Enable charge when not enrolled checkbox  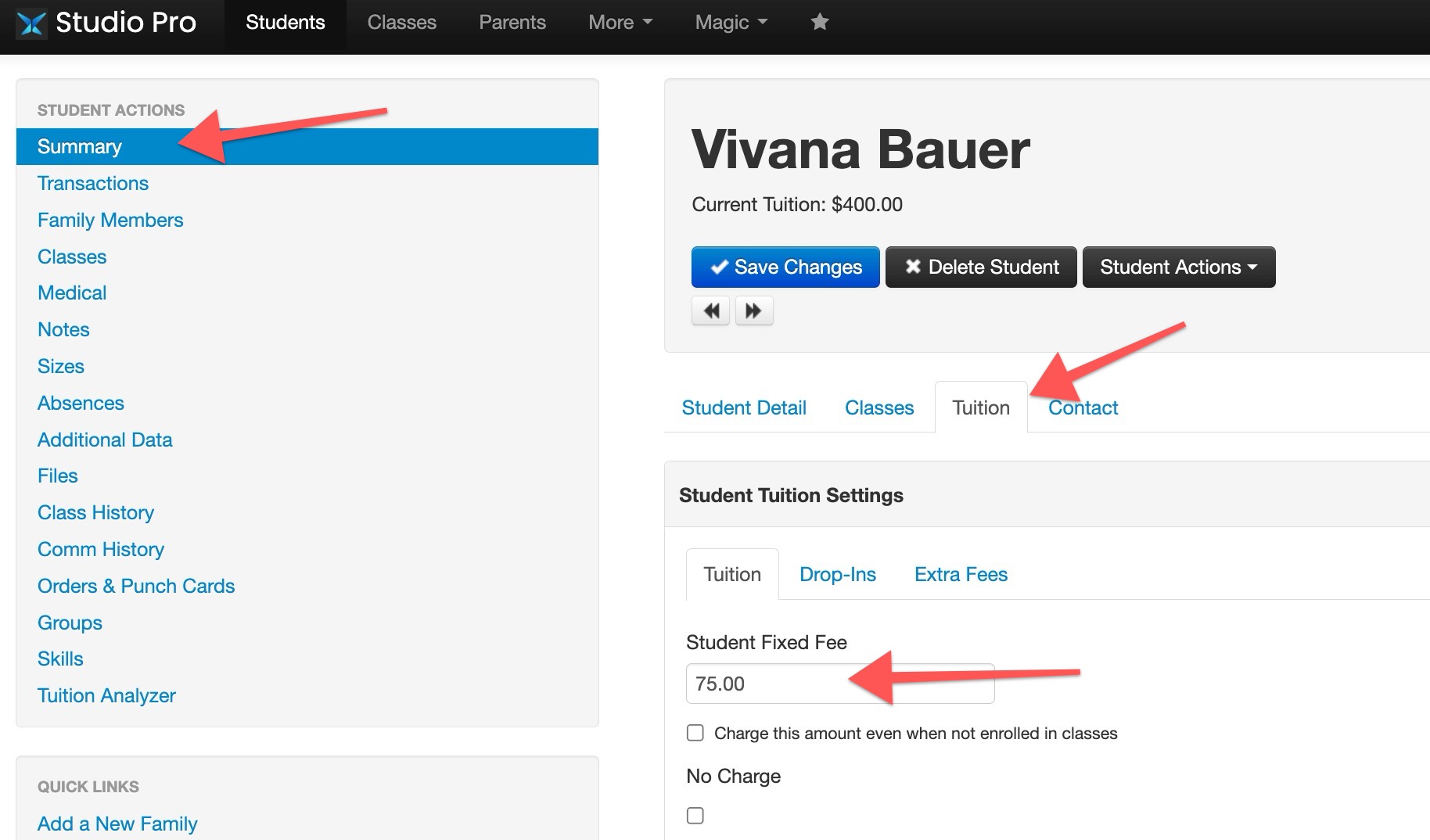click(x=695, y=733)
